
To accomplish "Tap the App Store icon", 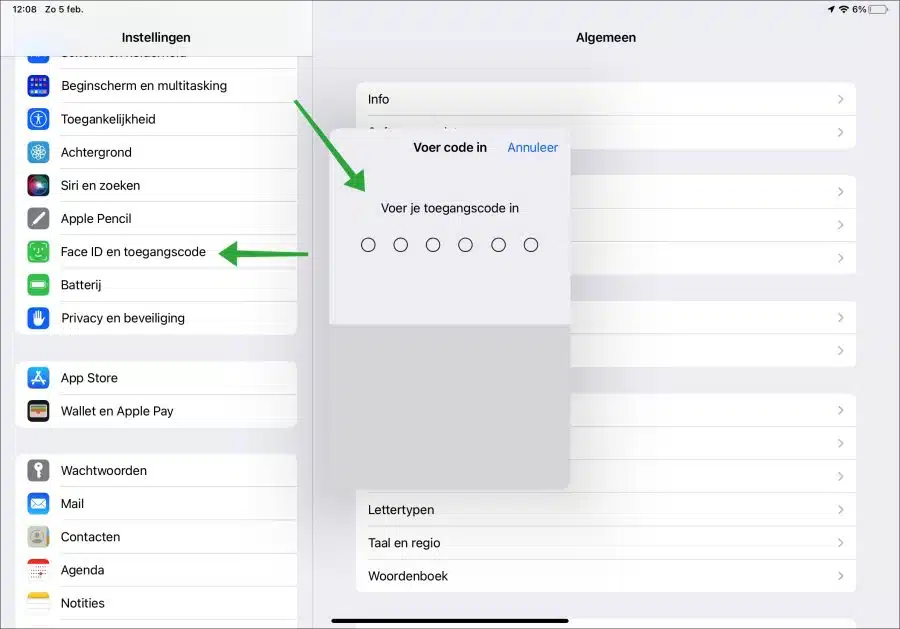I will pyautogui.click(x=38, y=378).
